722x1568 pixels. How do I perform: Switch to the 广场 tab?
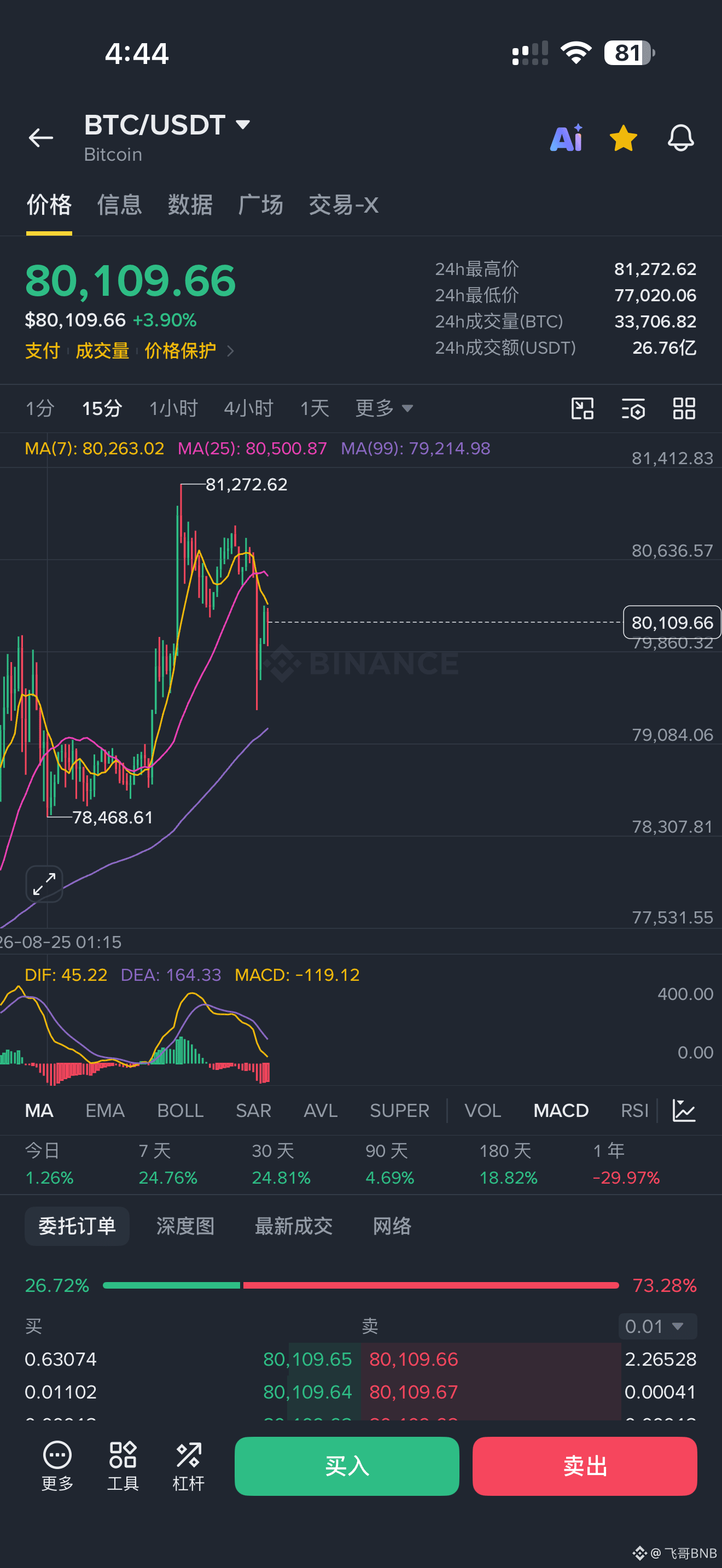click(261, 205)
